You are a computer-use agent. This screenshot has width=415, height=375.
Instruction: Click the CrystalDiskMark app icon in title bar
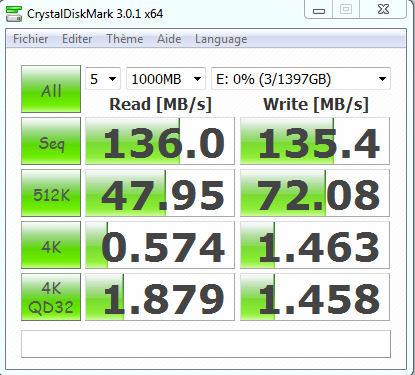coord(14,14)
